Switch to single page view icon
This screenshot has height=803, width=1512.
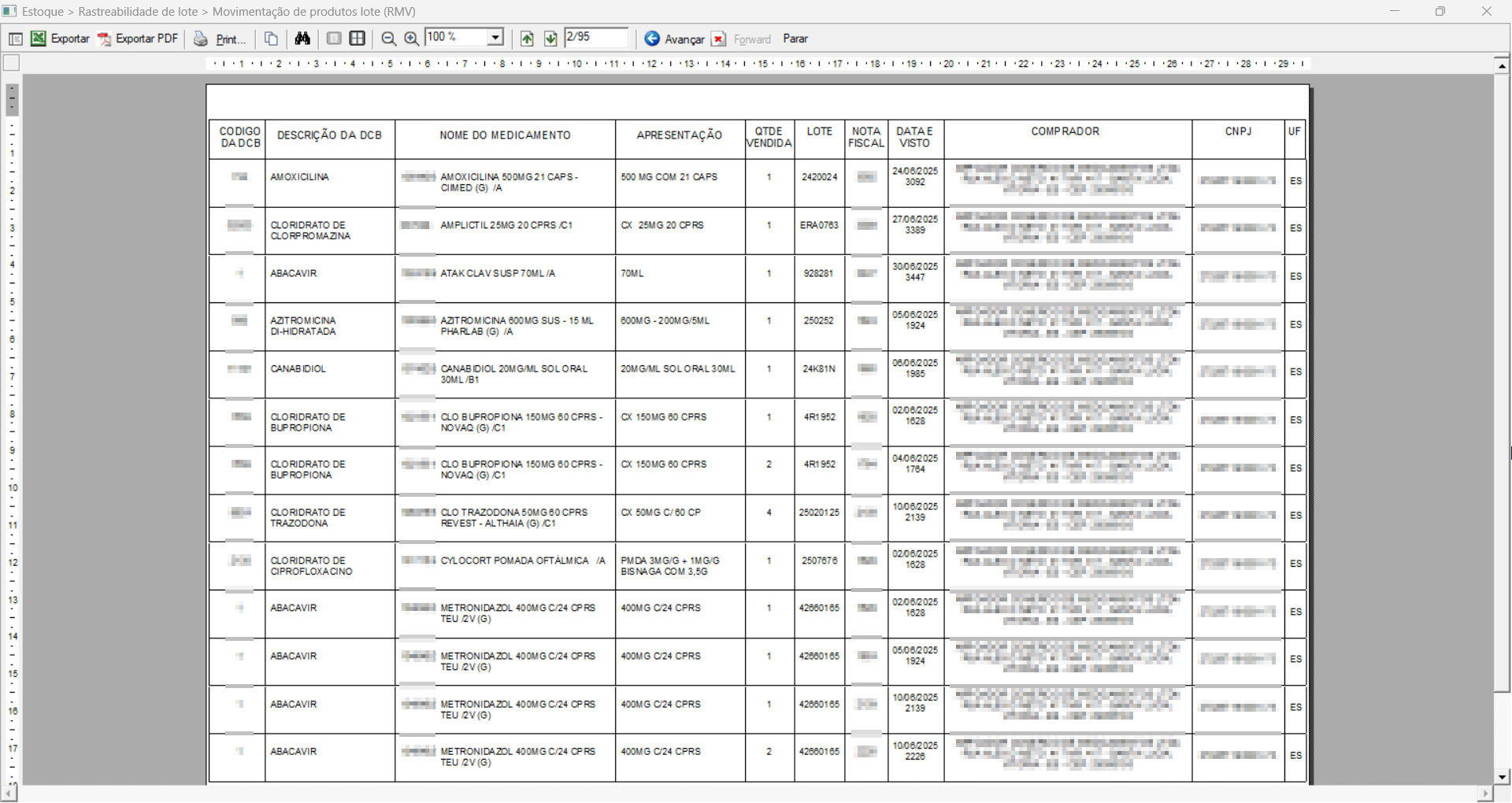[x=334, y=39]
